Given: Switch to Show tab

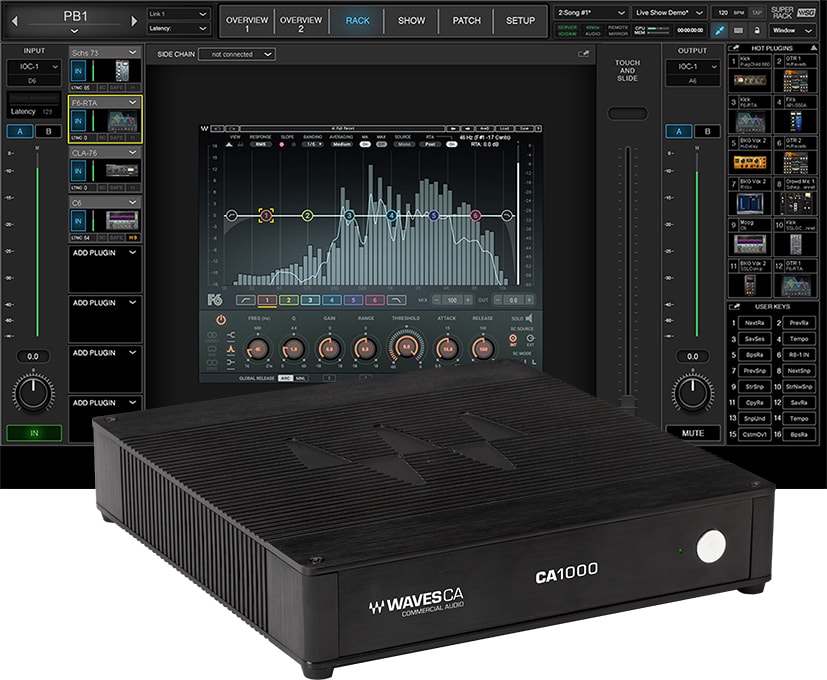Looking at the screenshot, I should pyautogui.click(x=411, y=21).
